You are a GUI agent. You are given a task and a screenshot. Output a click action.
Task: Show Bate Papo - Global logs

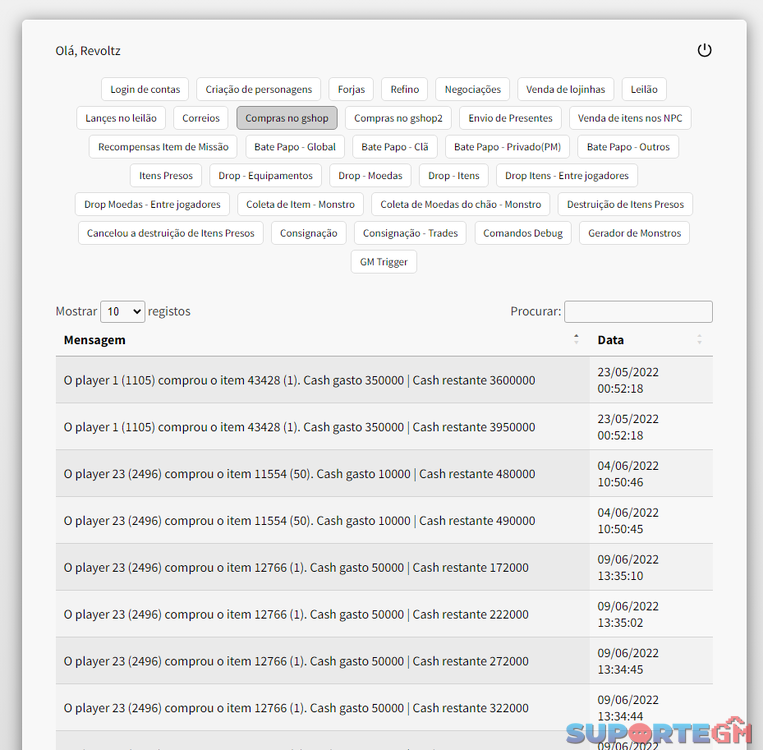click(x=295, y=147)
